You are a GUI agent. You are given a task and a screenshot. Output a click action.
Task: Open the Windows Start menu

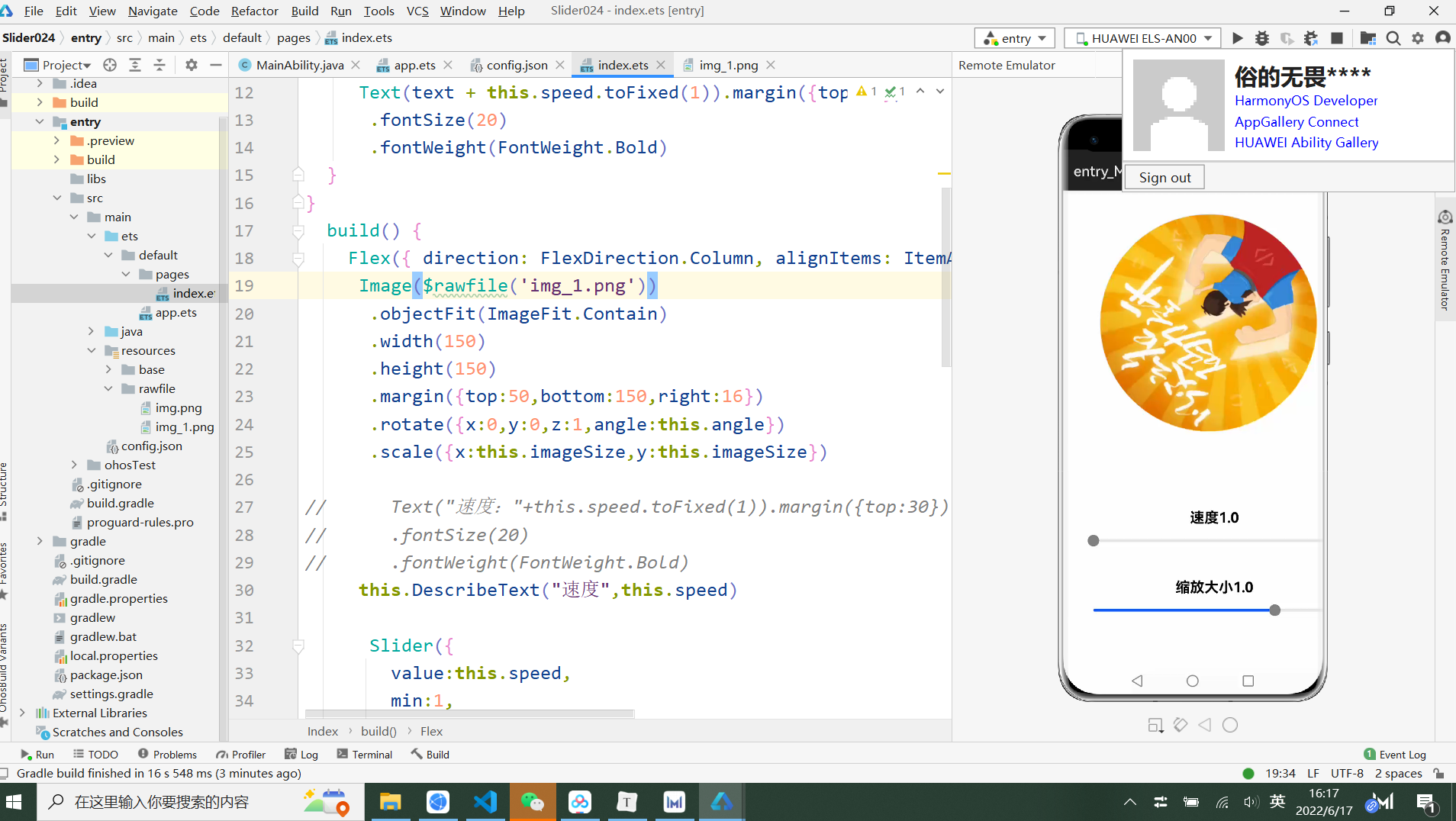[x=14, y=802]
